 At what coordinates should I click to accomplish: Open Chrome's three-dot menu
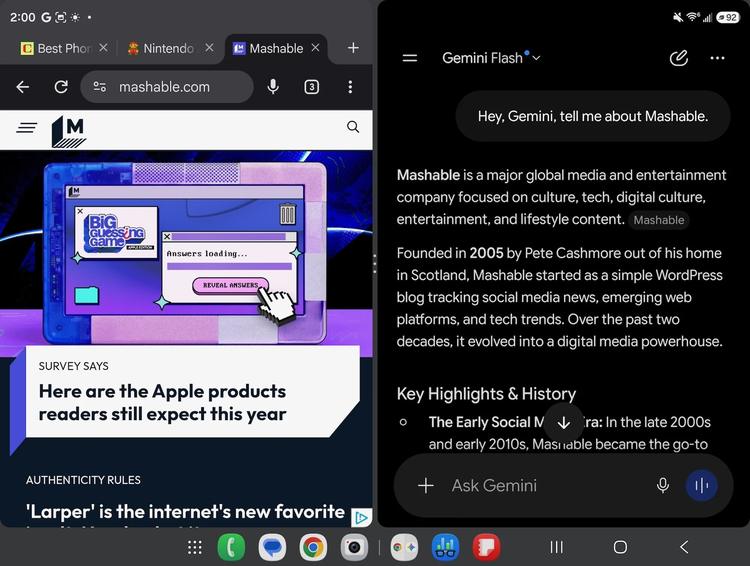[350, 87]
